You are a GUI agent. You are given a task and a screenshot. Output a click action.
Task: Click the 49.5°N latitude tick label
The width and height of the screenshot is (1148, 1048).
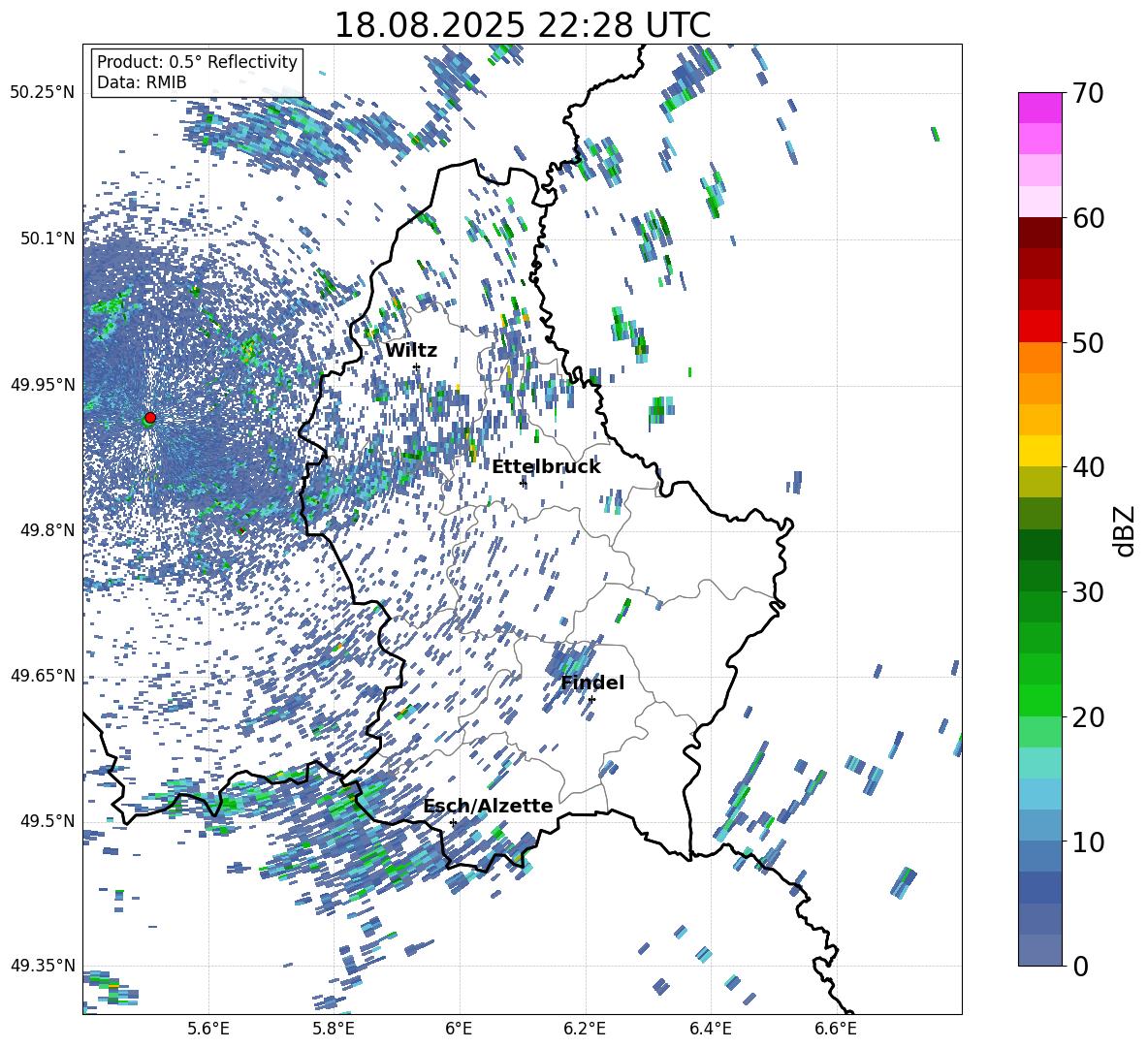tap(48, 820)
